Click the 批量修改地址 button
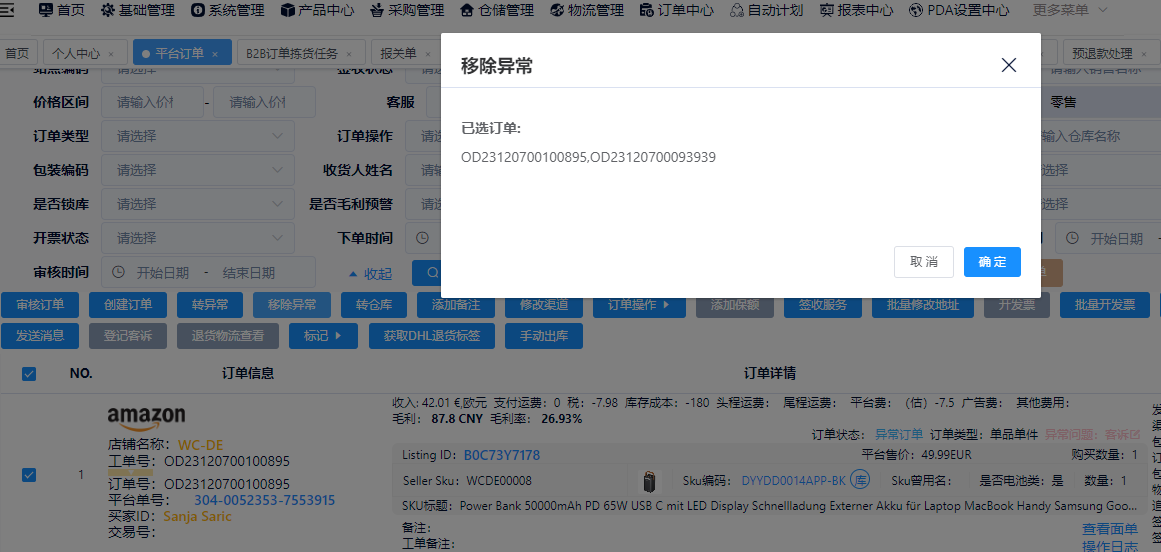Image resolution: width=1161 pixels, height=552 pixels. click(923, 305)
